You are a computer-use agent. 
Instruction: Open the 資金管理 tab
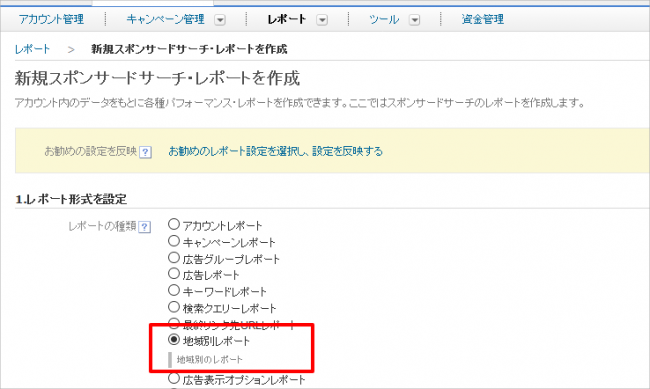coord(483,19)
